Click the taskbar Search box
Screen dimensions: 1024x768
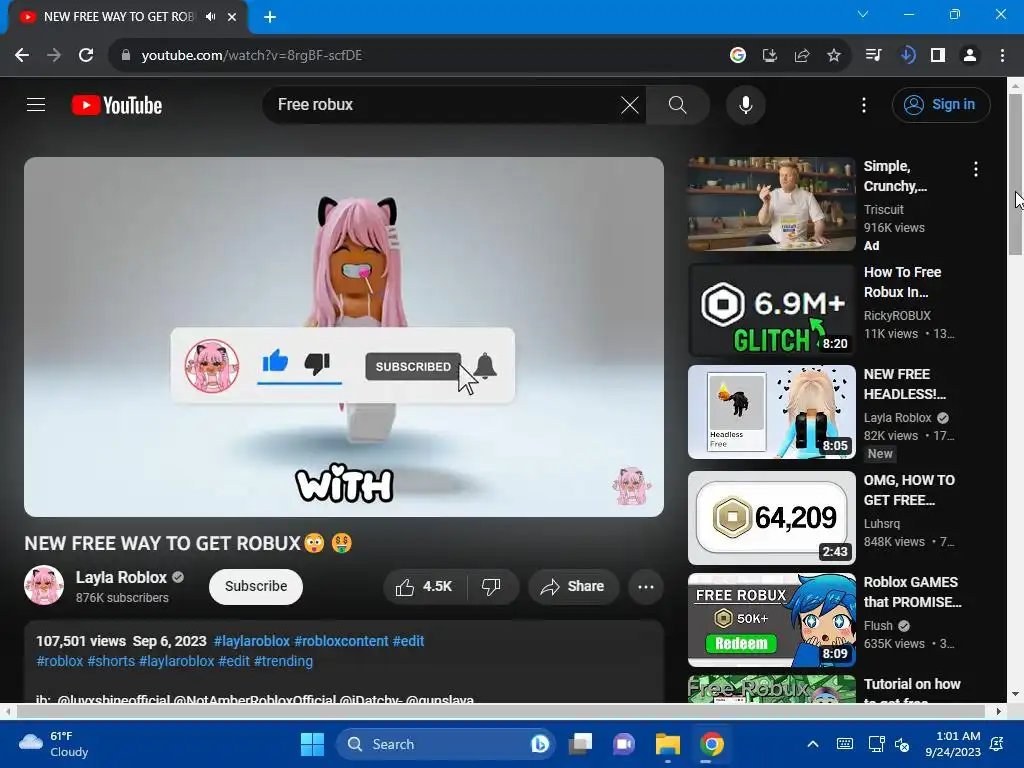tap(445, 744)
